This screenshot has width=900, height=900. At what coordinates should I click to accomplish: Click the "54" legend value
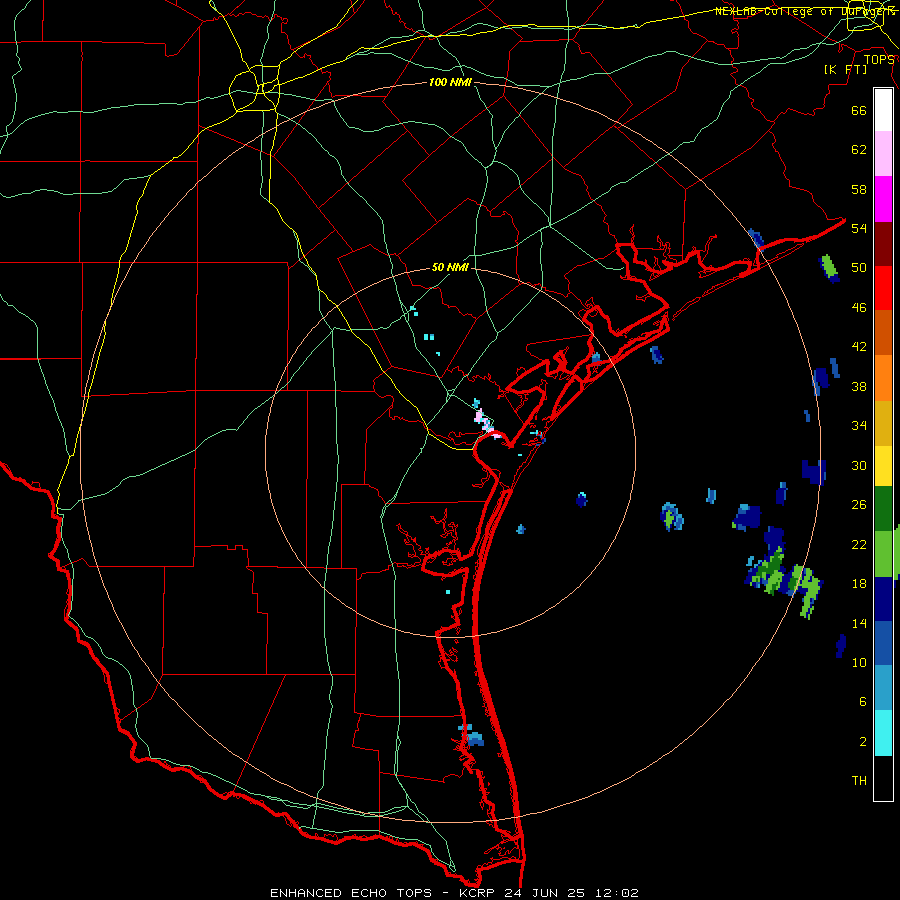[x=859, y=228]
